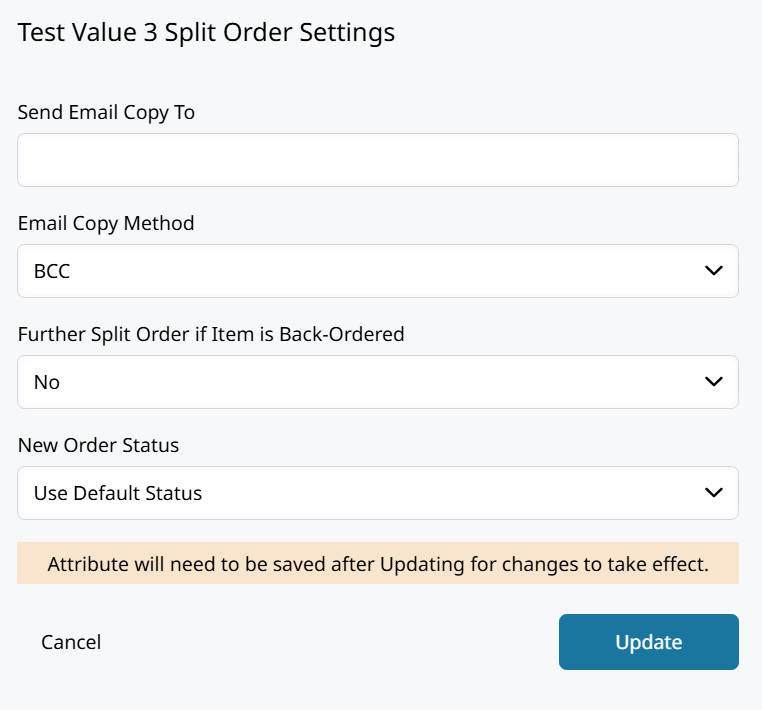
Task: Click the word "Update" on the blue button
Action: coord(648,642)
